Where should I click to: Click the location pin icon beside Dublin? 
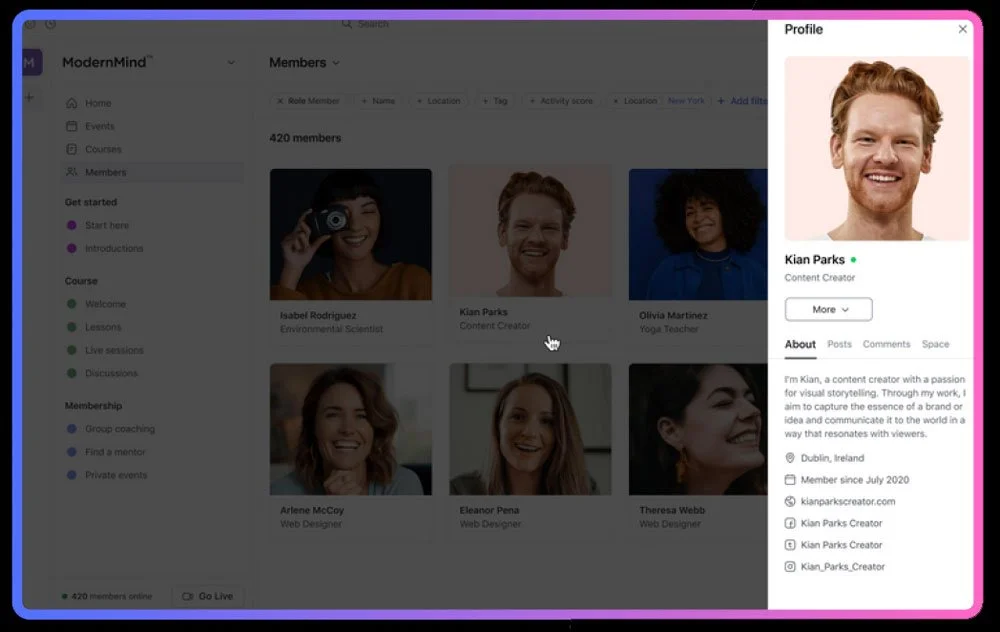[790, 458]
